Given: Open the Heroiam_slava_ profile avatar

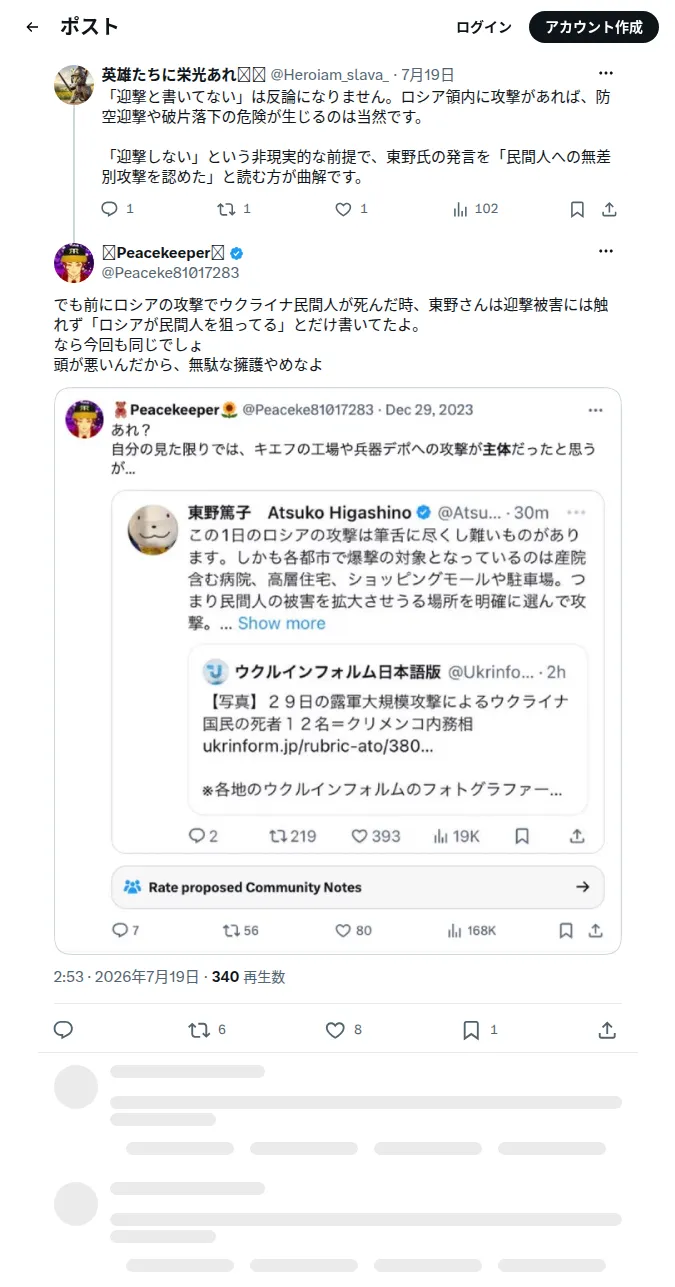Looking at the screenshot, I should tap(74, 85).
